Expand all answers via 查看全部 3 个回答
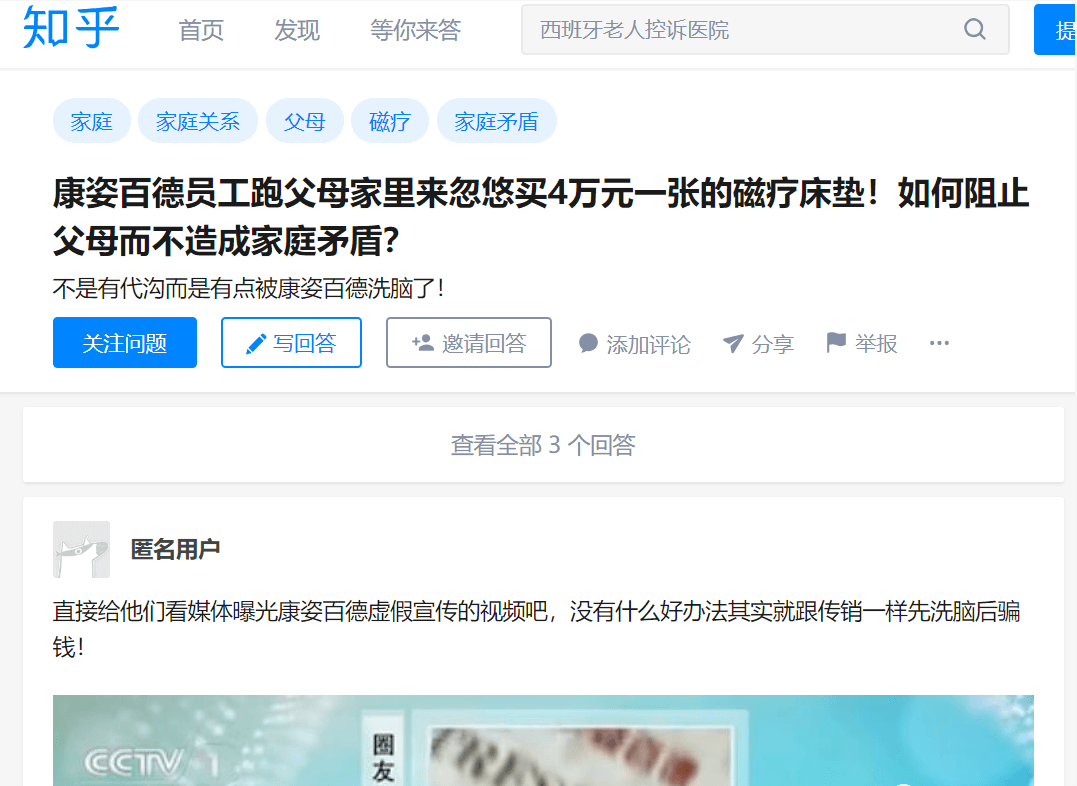 [543, 445]
